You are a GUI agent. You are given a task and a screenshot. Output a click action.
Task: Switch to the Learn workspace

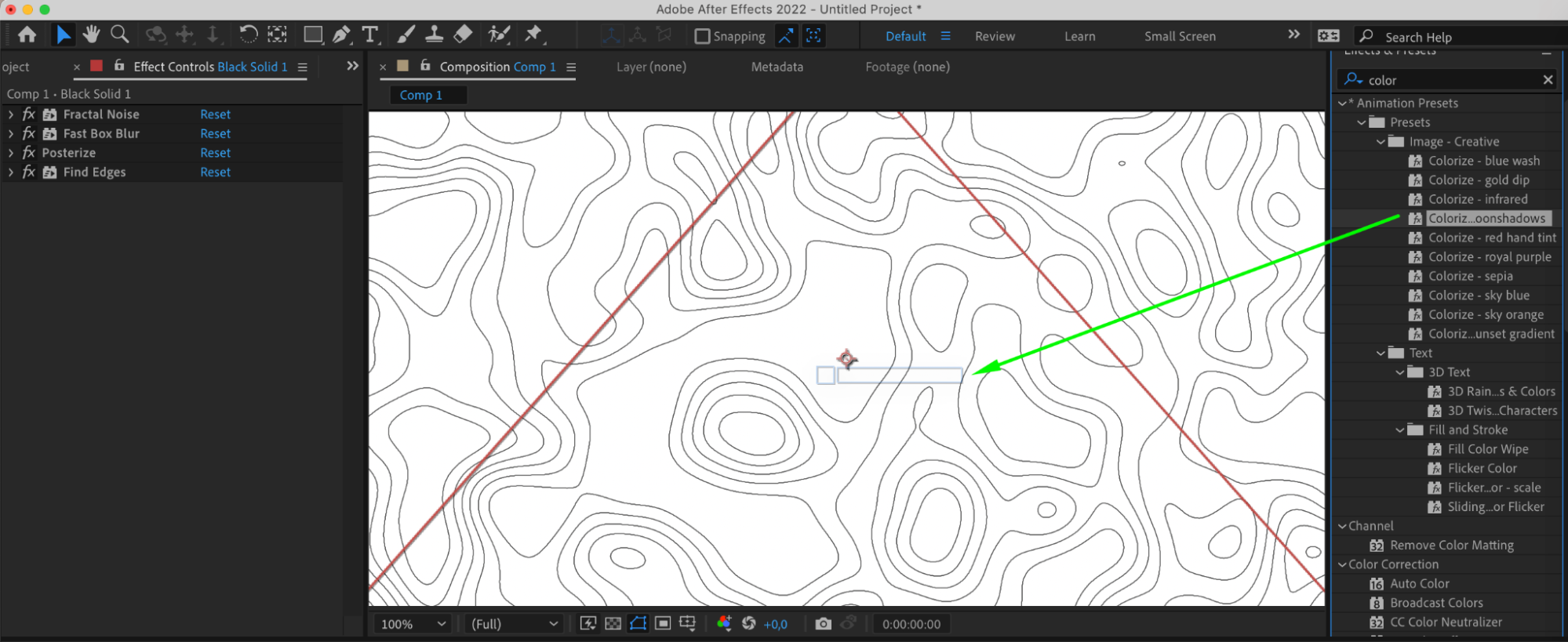(x=1079, y=36)
